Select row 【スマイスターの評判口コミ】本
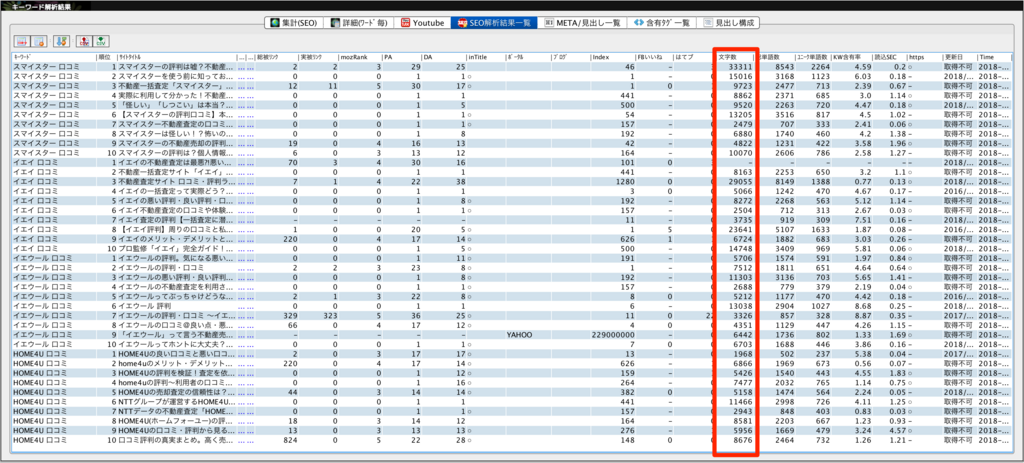Image resolution: width=1024 pixels, height=463 pixels. pyautogui.click(x=511, y=114)
